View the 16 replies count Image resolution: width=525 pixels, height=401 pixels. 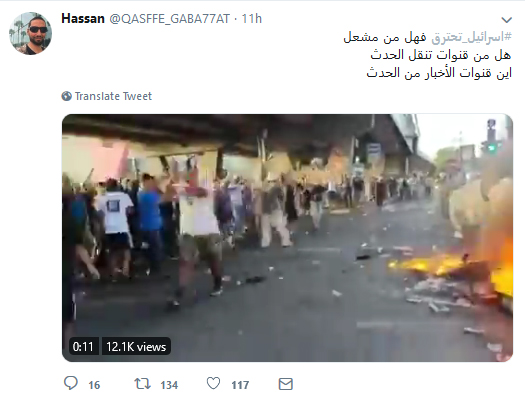coord(94,385)
